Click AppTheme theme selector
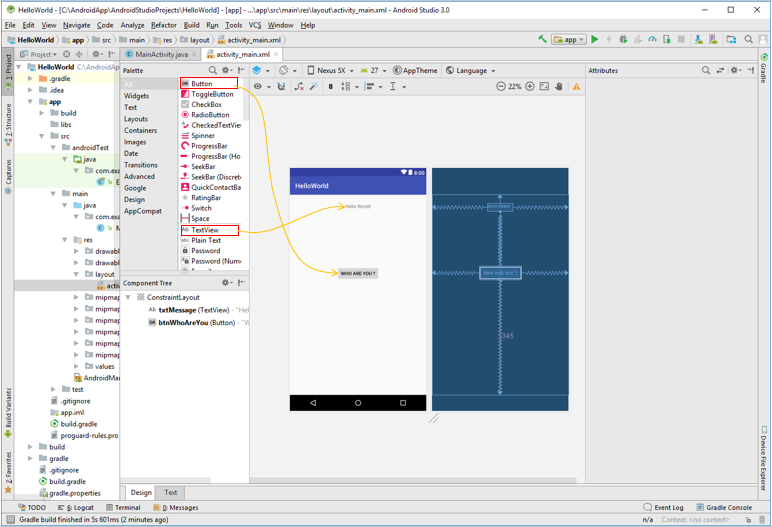This screenshot has width=772, height=527. pyautogui.click(x=415, y=70)
